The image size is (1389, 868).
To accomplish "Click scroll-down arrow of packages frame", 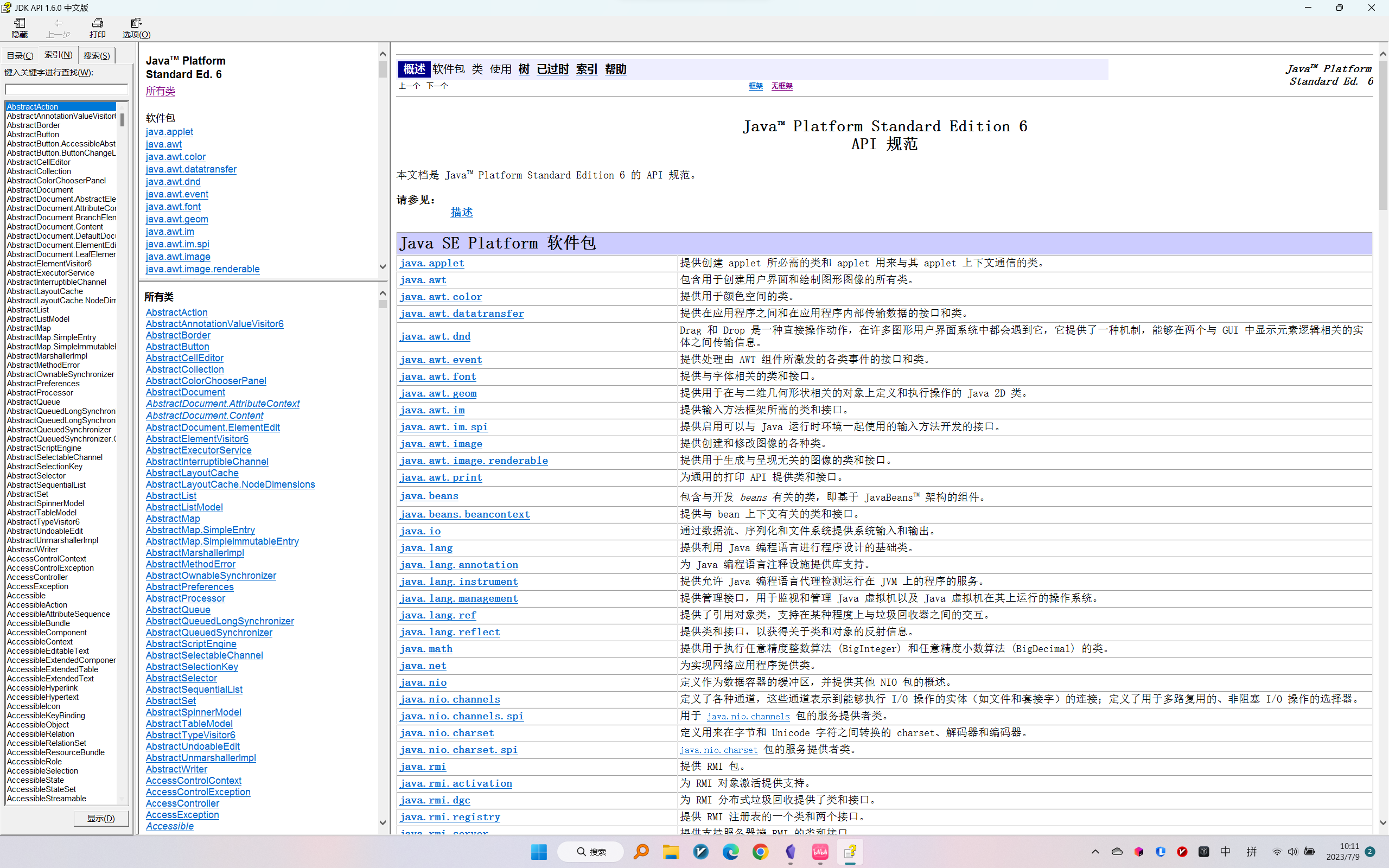I will pos(383,267).
